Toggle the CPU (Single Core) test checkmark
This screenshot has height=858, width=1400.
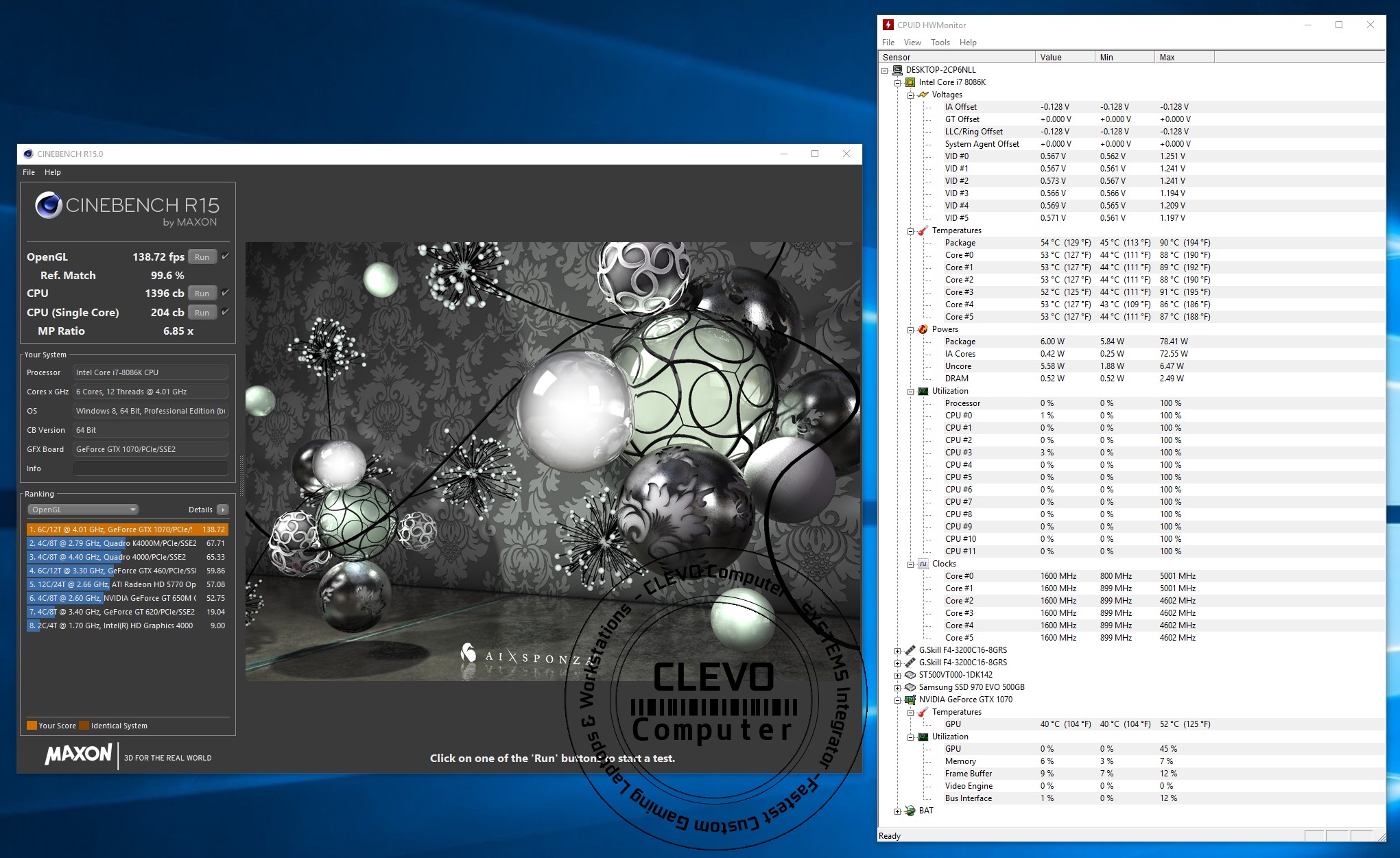(225, 312)
